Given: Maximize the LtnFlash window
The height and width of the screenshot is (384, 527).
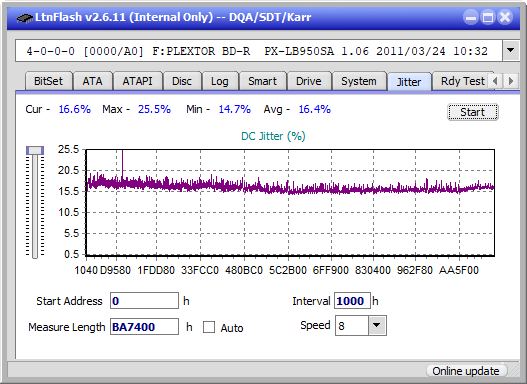Looking at the screenshot, I should [488, 17].
